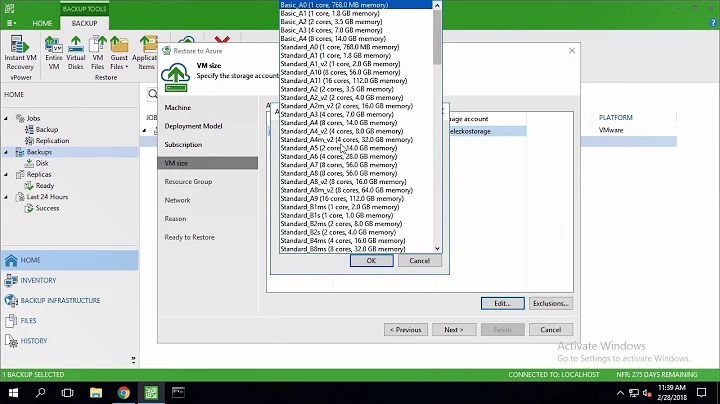Image resolution: width=720 pixels, height=404 pixels.
Task: Open the HISTORY view
Action: (70, 341)
